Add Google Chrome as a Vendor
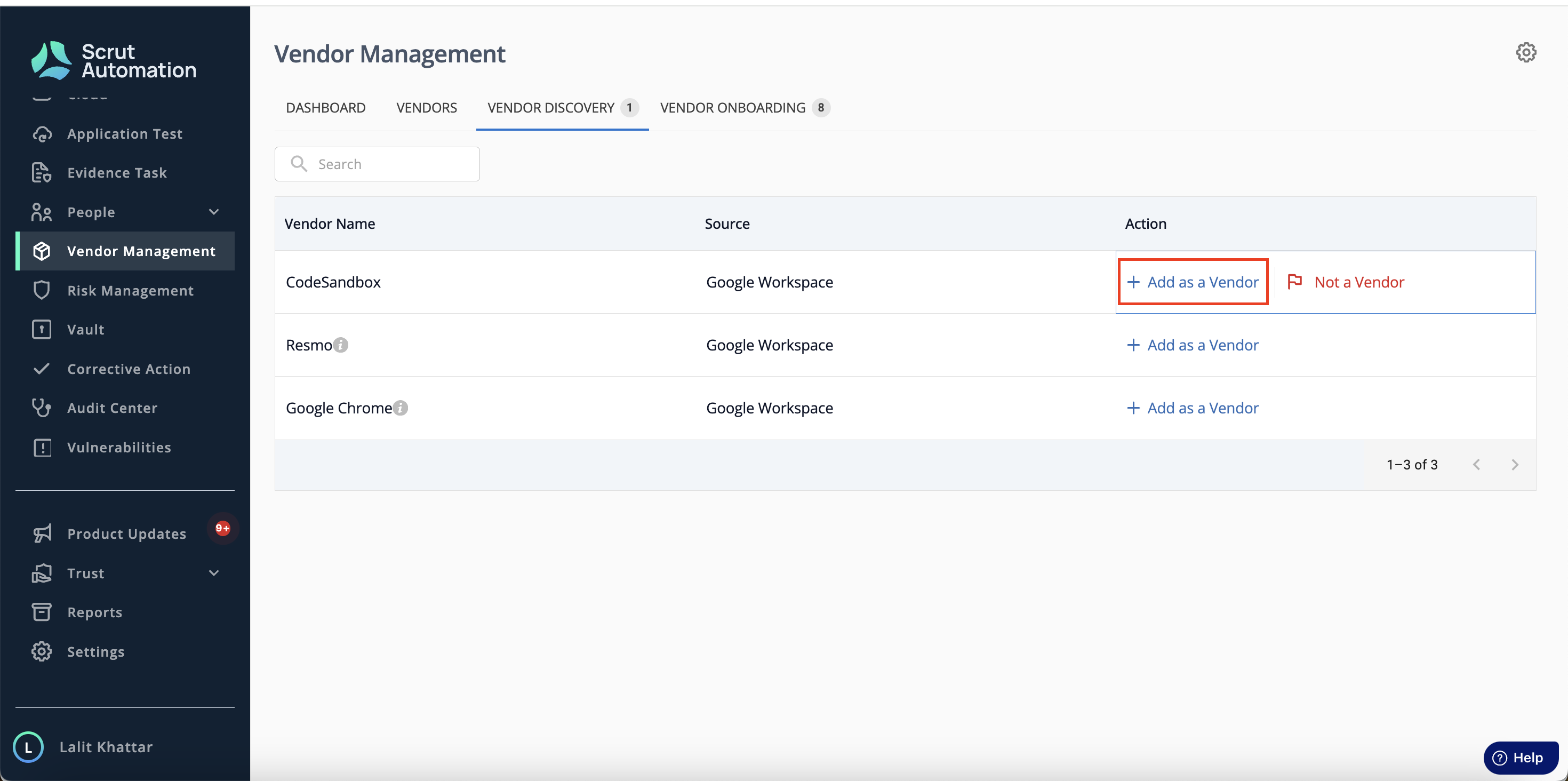The width and height of the screenshot is (1568, 781). point(1193,408)
